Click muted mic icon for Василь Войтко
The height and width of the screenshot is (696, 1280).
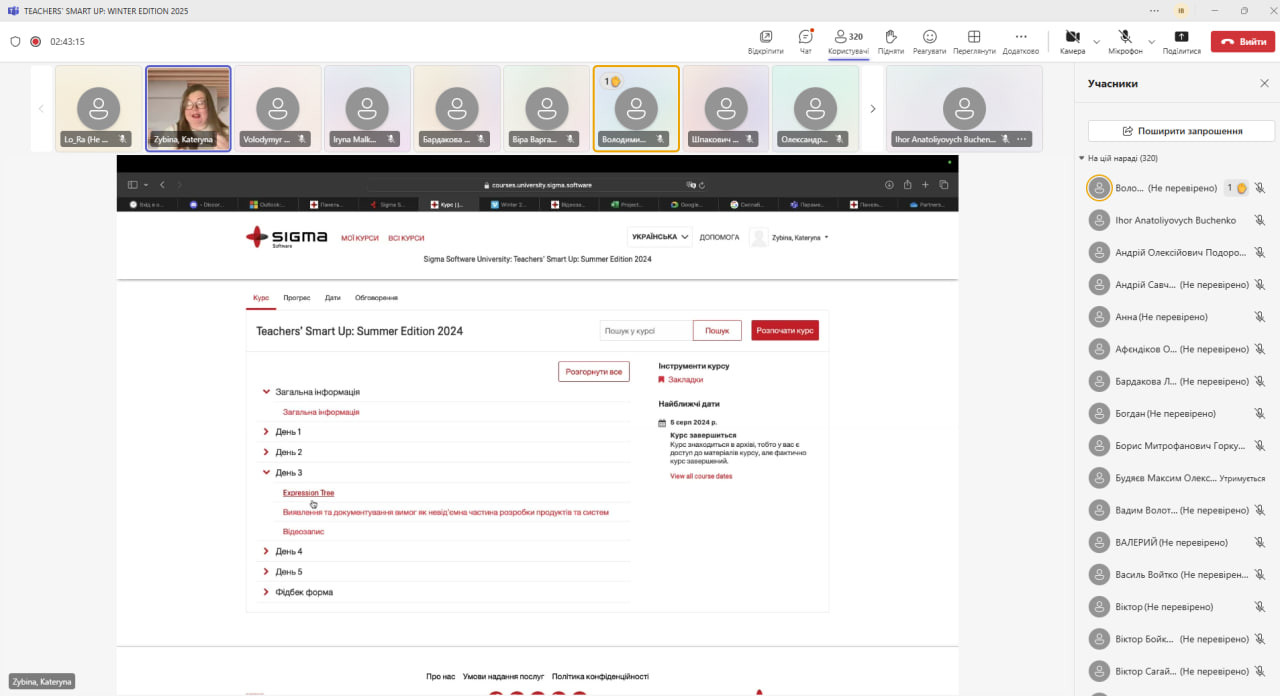1260,574
